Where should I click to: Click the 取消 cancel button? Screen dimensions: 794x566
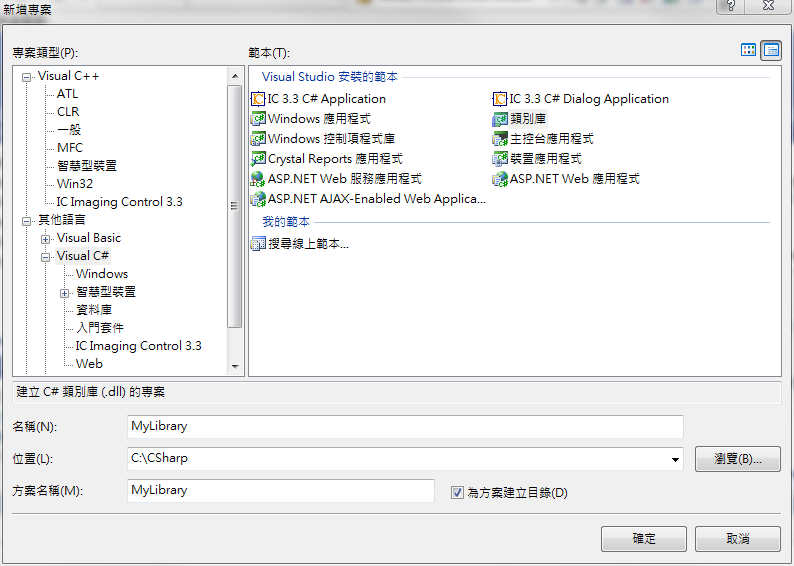pyautogui.click(x=738, y=539)
